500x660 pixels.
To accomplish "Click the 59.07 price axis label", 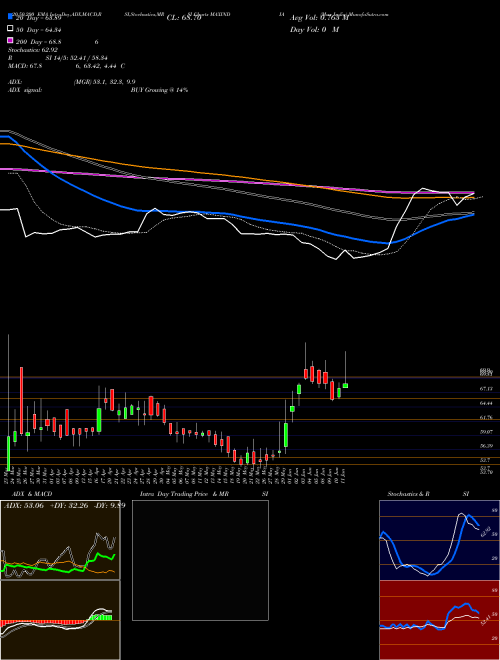I will (x=486, y=432).
